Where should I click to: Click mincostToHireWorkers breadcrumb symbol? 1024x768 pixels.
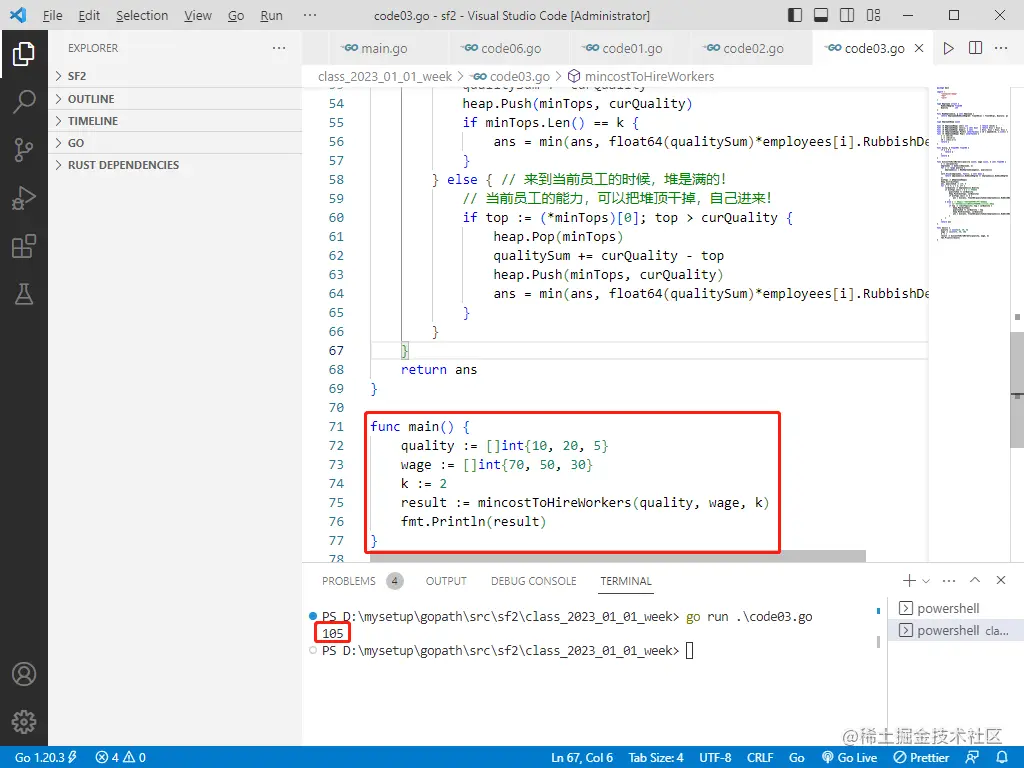click(641, 76)
